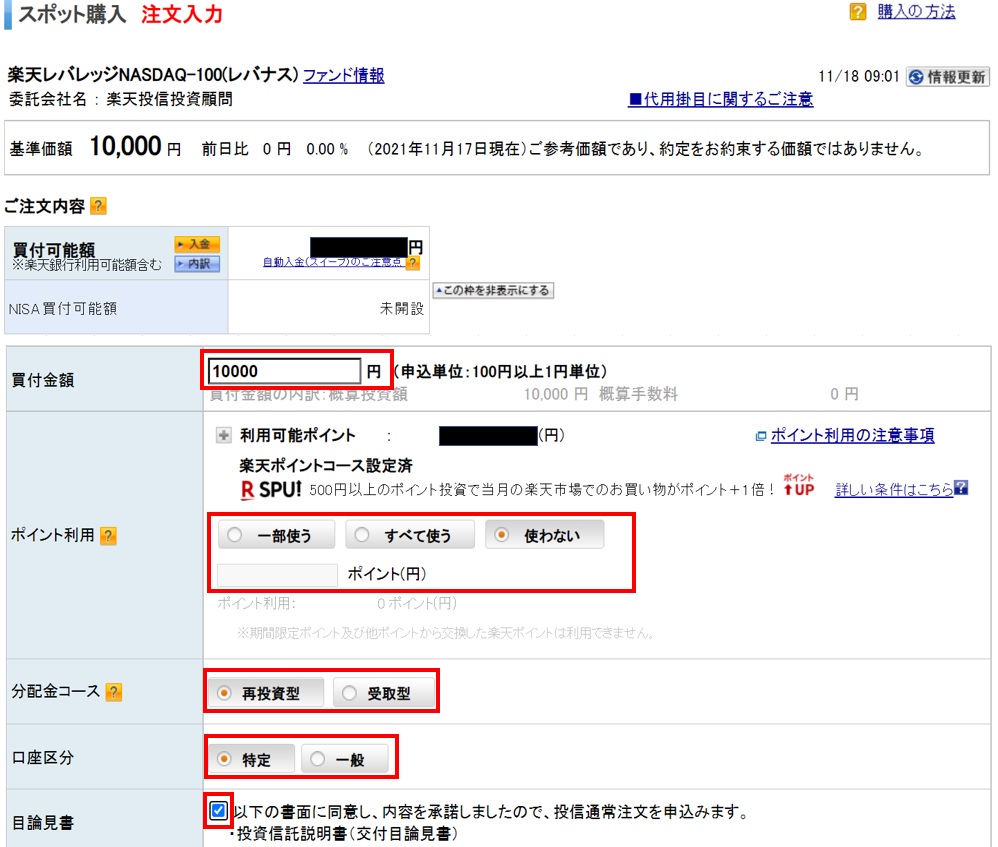Select 特定 account type radio

coord(251,759)
